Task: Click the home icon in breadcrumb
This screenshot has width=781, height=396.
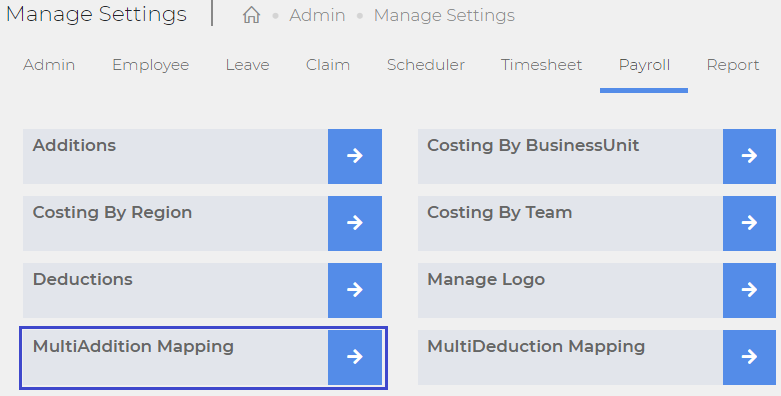Action: coord(252,15)
